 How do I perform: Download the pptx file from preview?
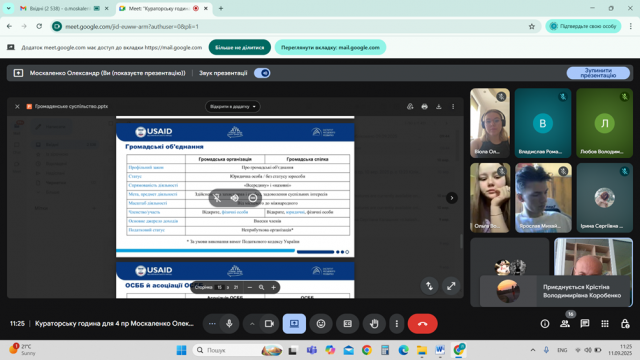pyautogui.click(x=439, y=107)
